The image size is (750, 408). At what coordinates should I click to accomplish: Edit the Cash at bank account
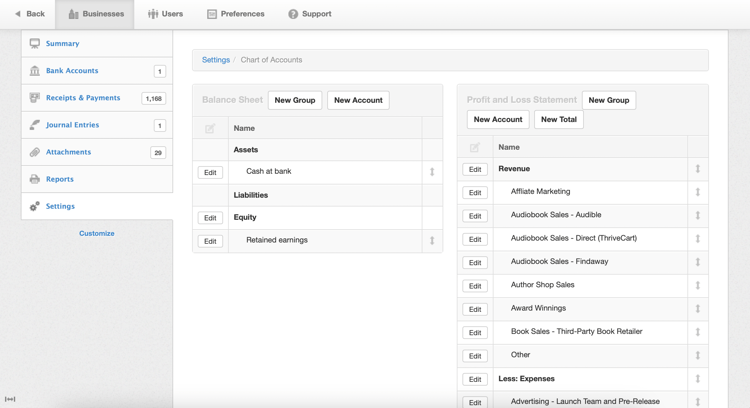(210, 172)
